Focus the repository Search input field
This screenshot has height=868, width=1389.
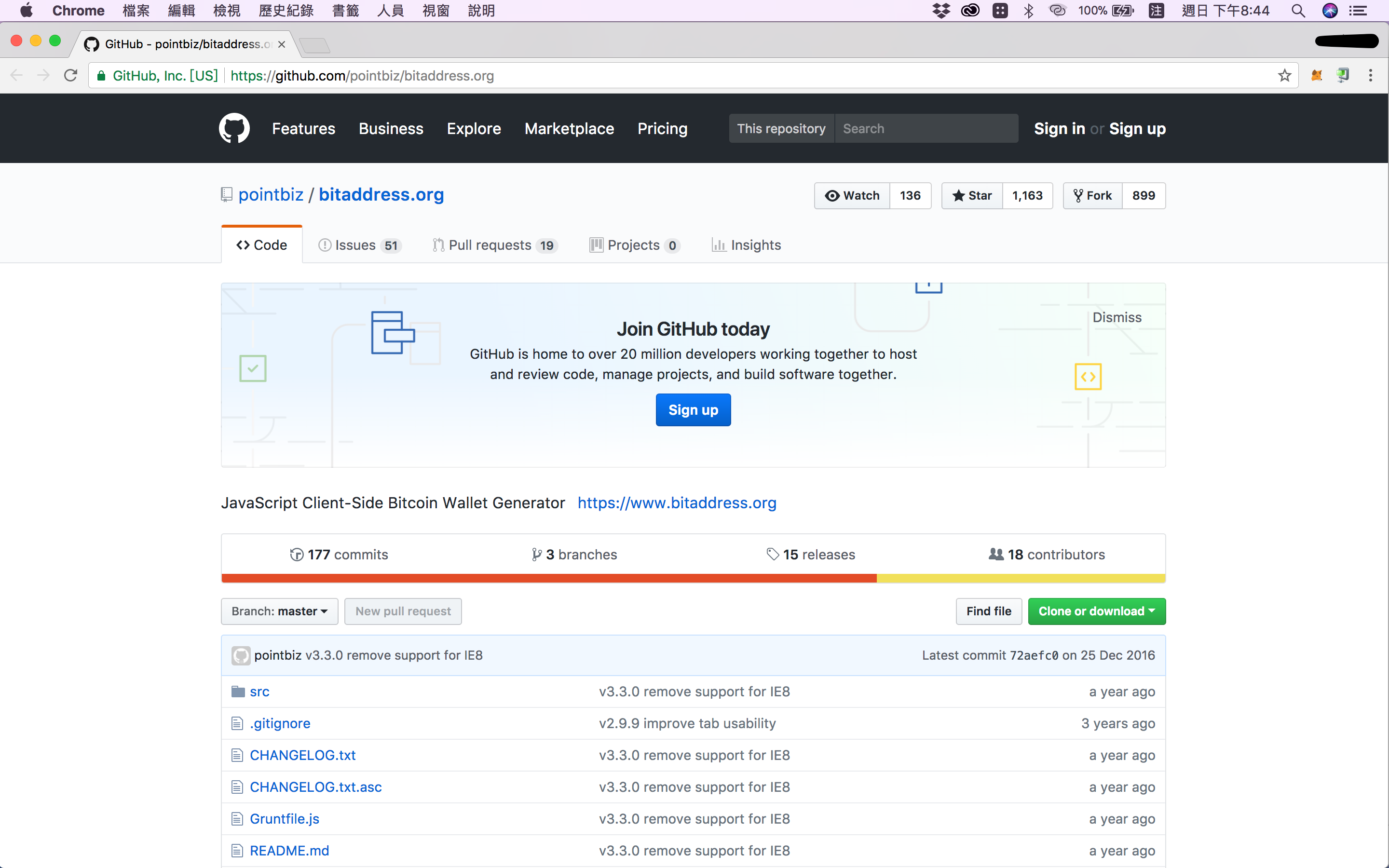tap(926, 129)
